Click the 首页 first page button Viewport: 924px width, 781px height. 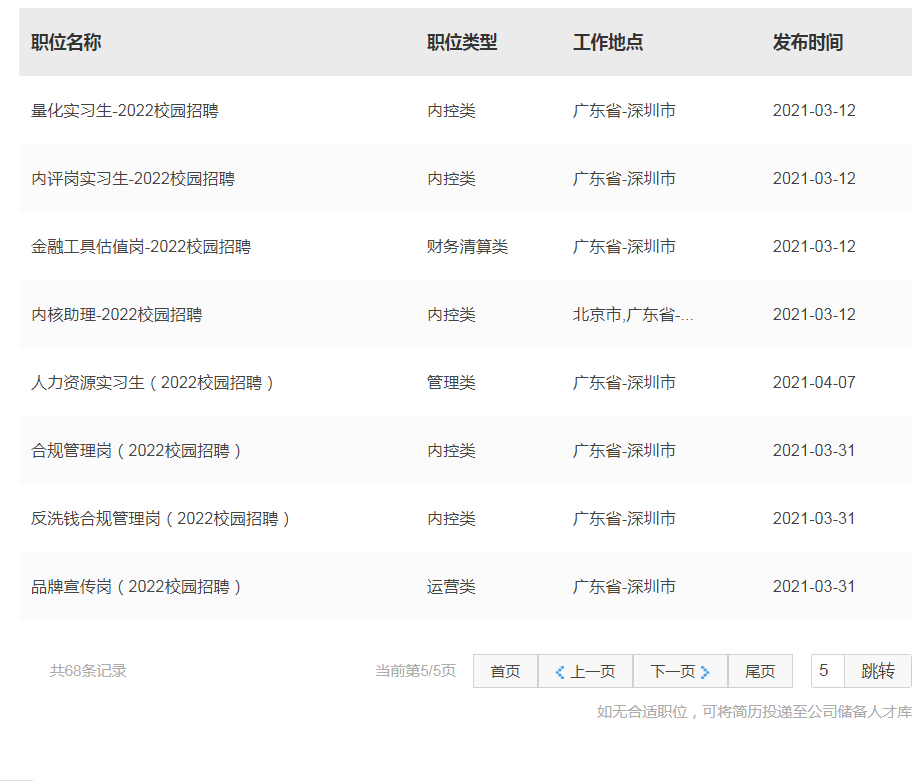pyautogui.click(x=505, y=671)
